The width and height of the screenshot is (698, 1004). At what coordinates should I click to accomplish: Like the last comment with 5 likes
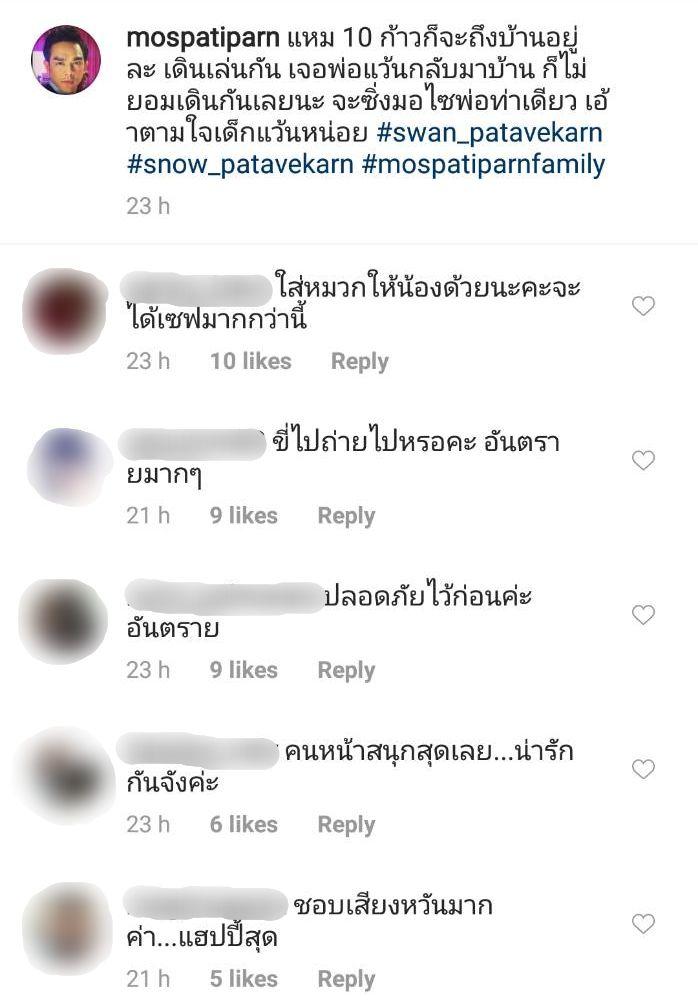[x=643, y=924]
